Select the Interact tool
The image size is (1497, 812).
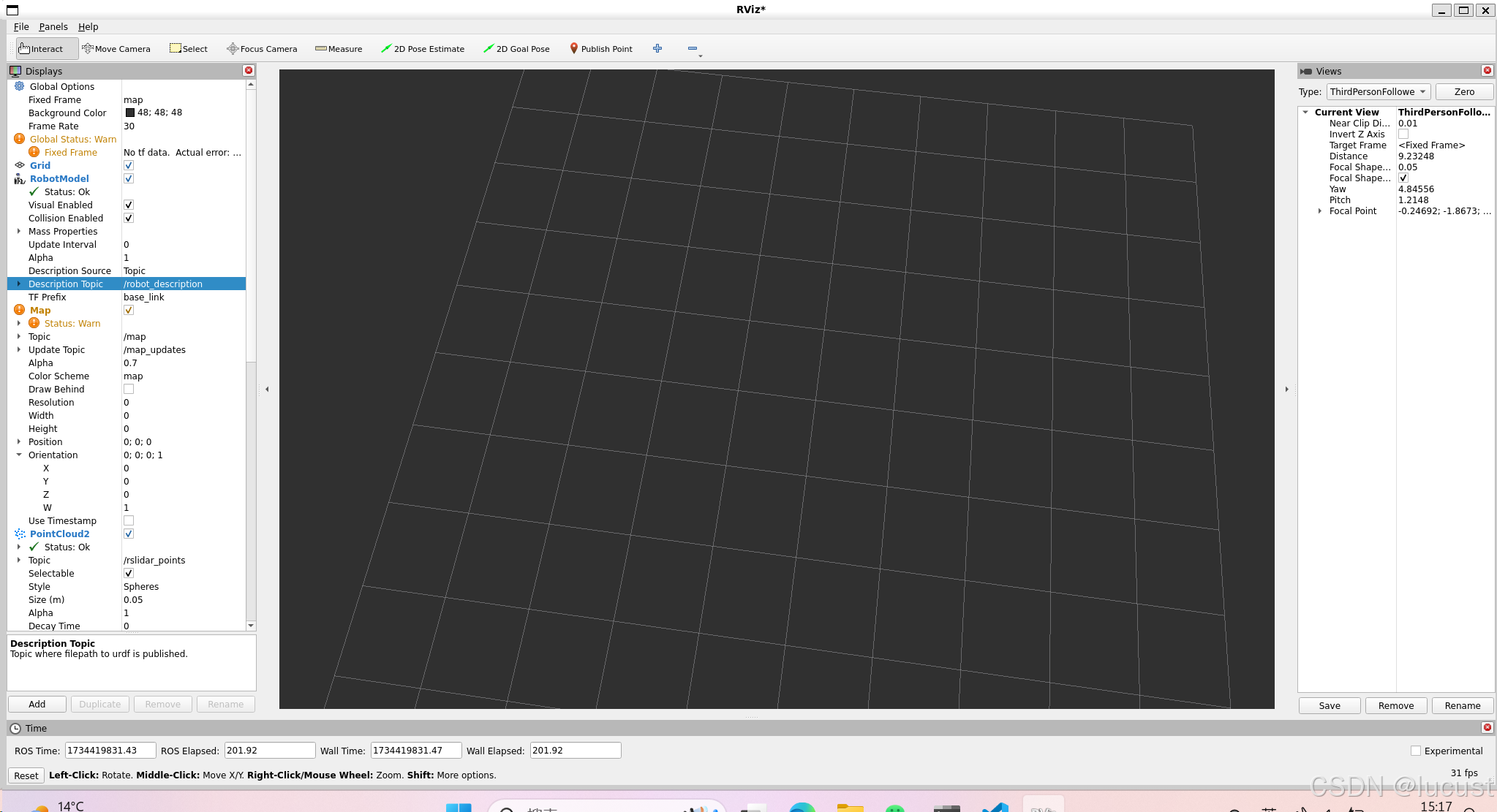[x=47, y=49]
